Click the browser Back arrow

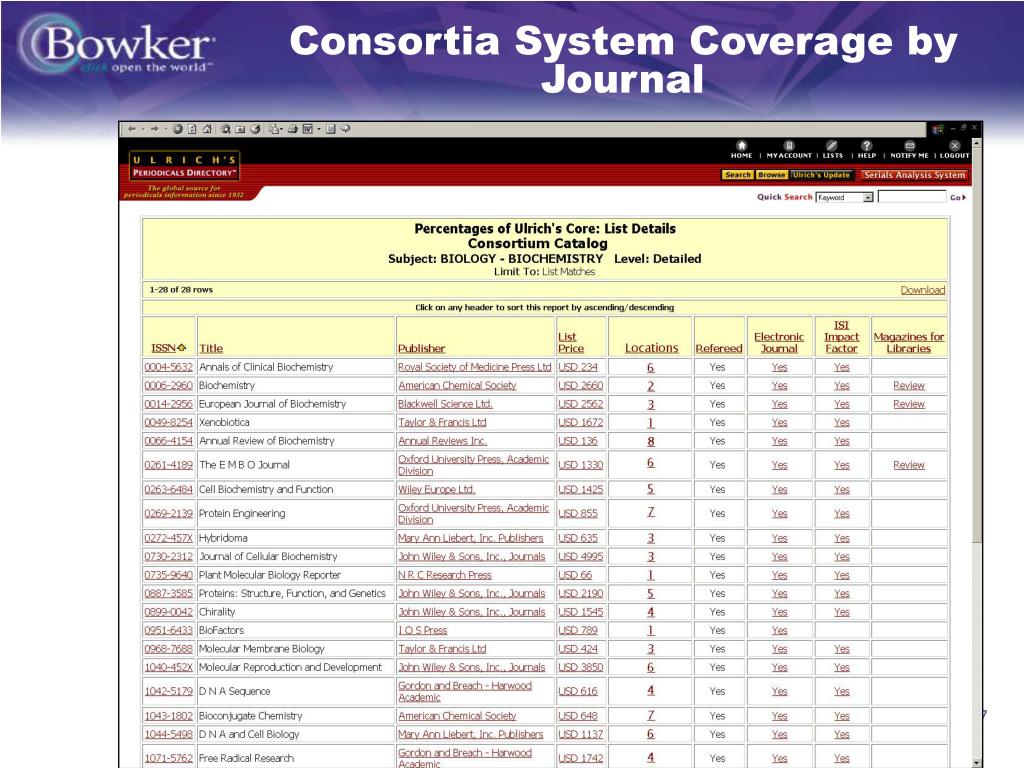132,129
